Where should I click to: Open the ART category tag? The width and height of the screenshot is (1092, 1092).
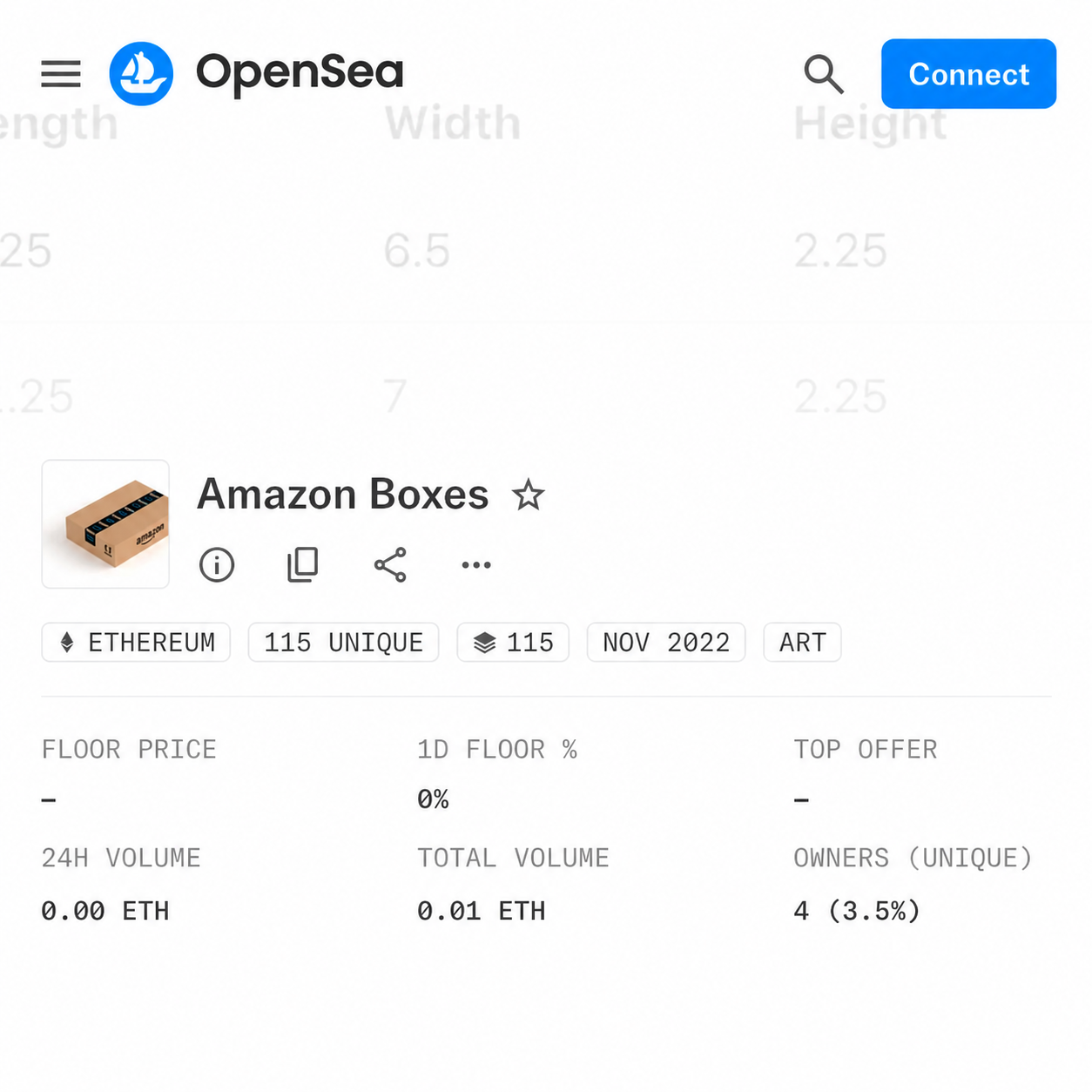point(802,643)
